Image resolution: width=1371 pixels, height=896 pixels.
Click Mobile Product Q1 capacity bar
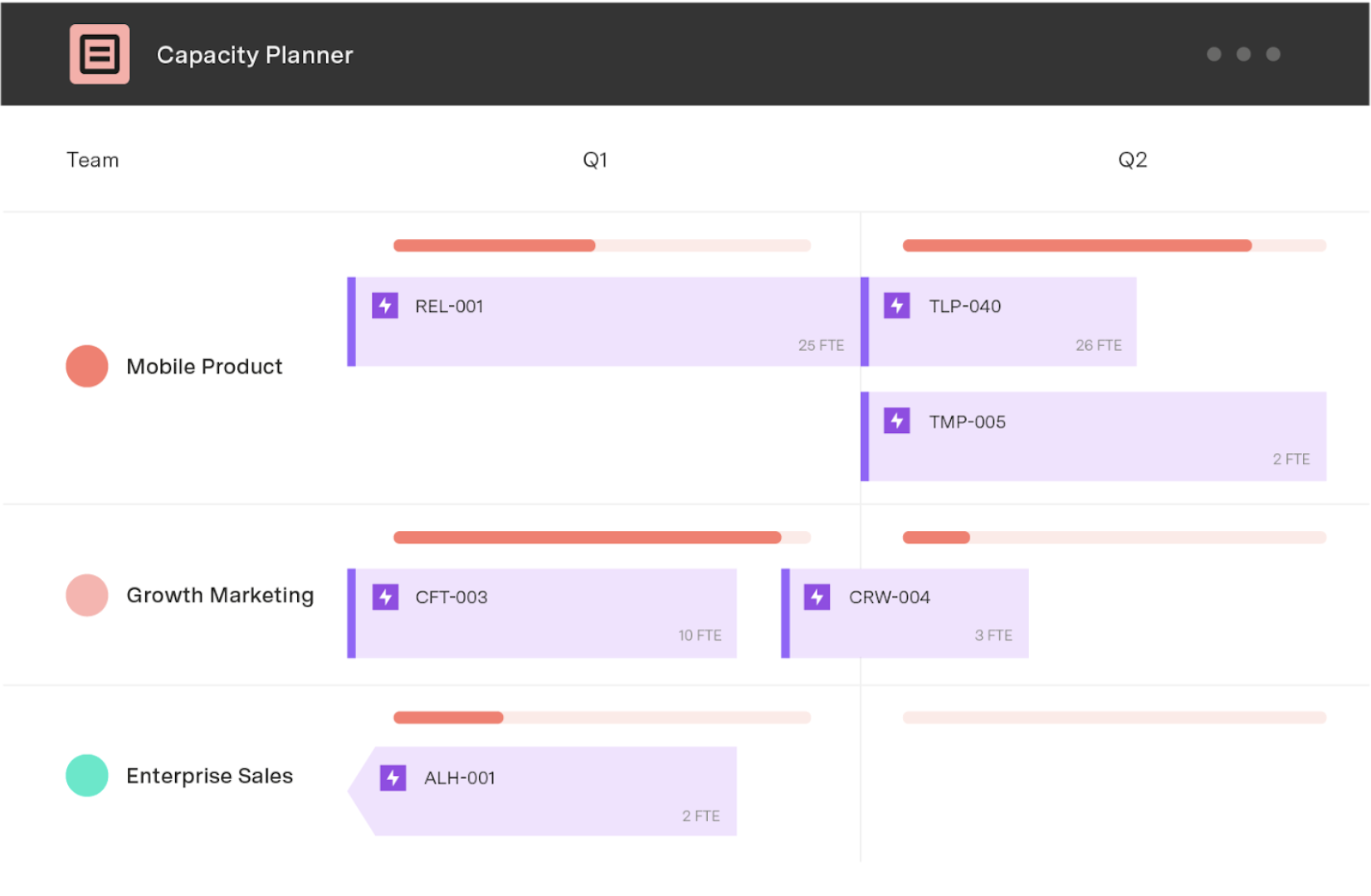click(602, 246)
